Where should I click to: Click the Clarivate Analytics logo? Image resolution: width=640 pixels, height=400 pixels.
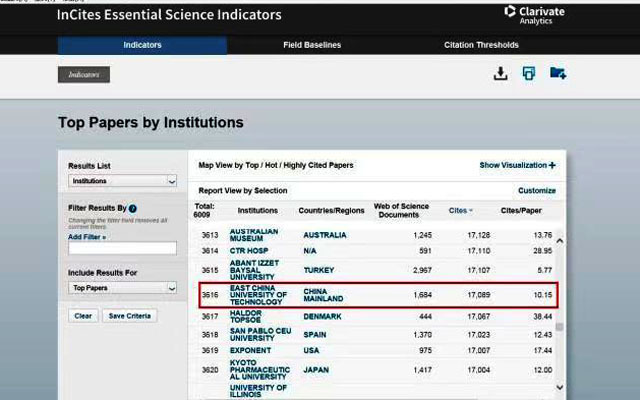coord(534,15)
